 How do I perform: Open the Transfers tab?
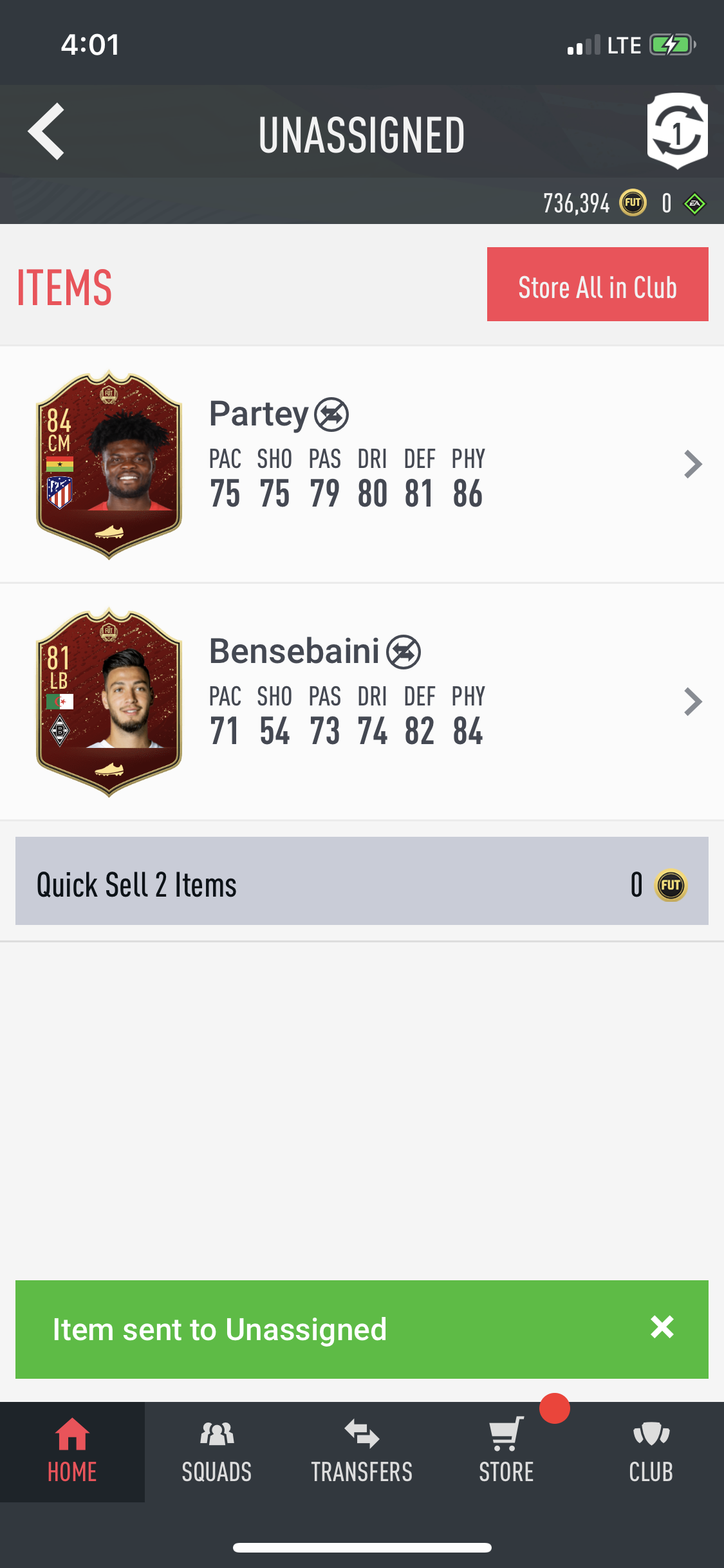[x=362, y=1452]
